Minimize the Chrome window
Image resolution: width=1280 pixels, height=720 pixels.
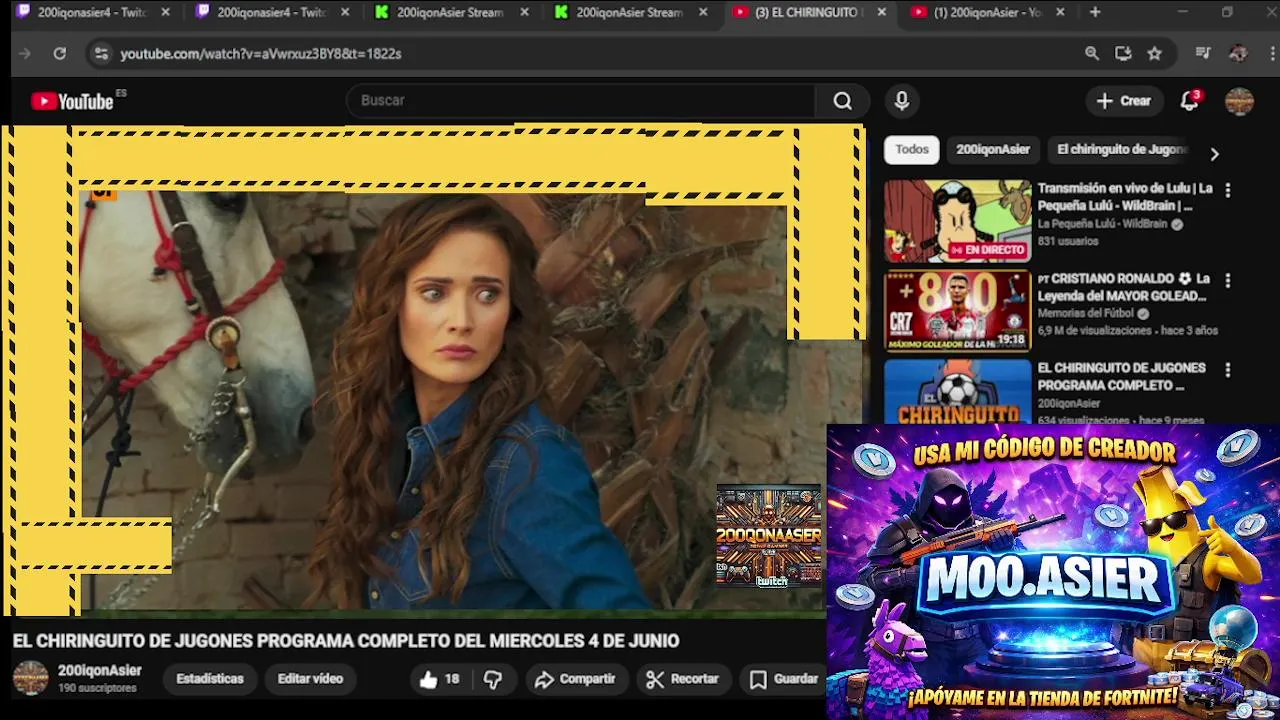pyautogui.click(x=1182, y=12)
